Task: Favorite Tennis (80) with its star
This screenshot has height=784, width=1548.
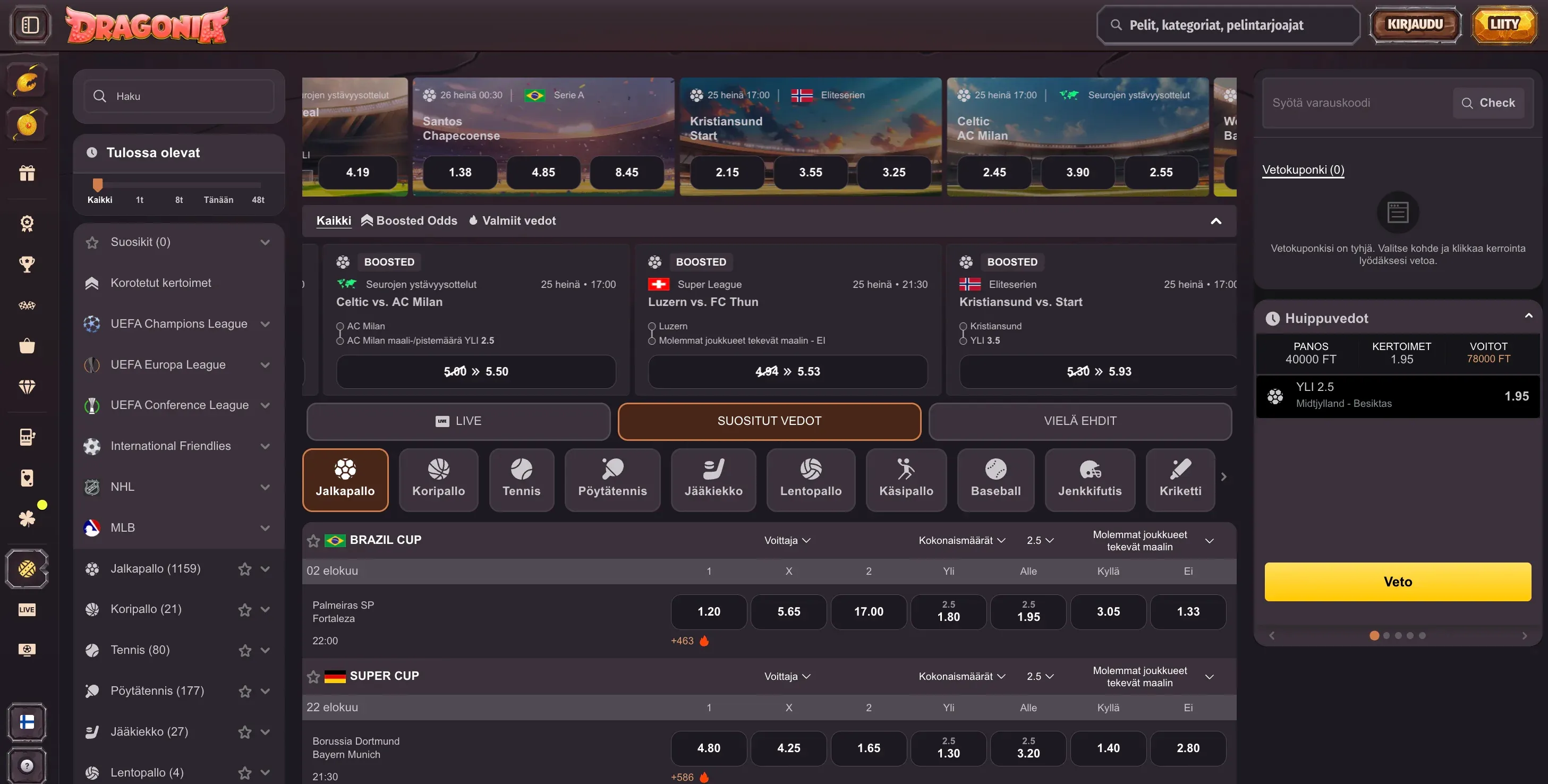Action: coord(244,651)
